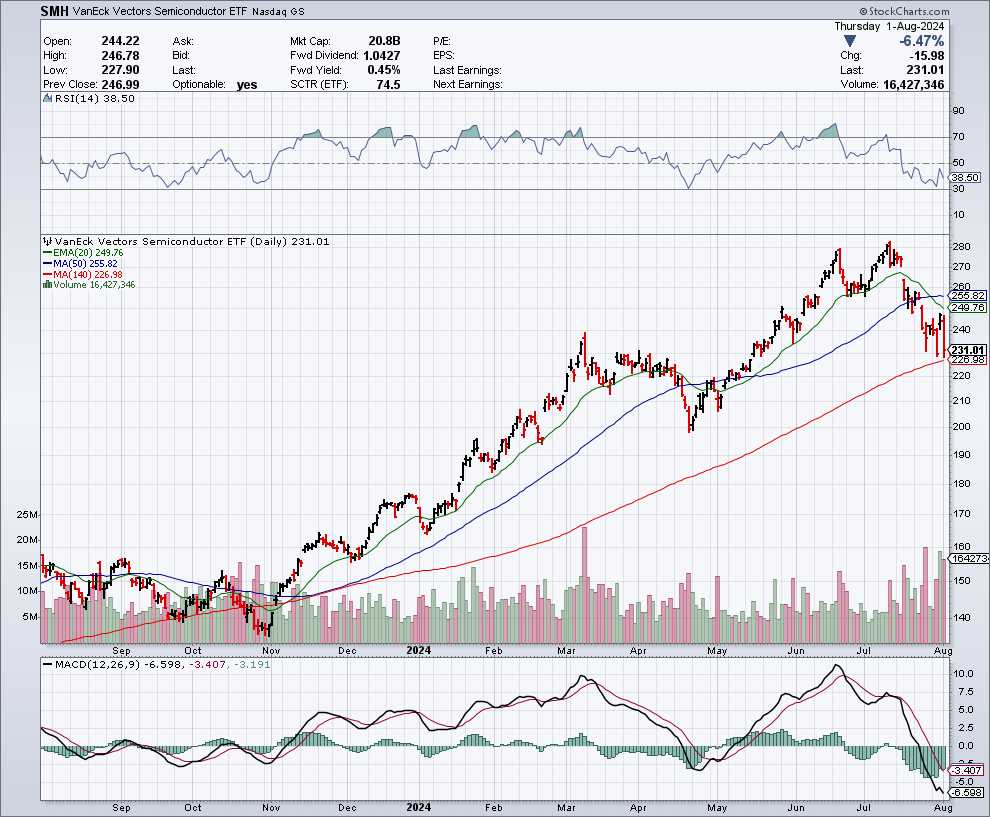Select the green EMA(20) legend line marker
The image size is (990, 817).
coord(46,253)
